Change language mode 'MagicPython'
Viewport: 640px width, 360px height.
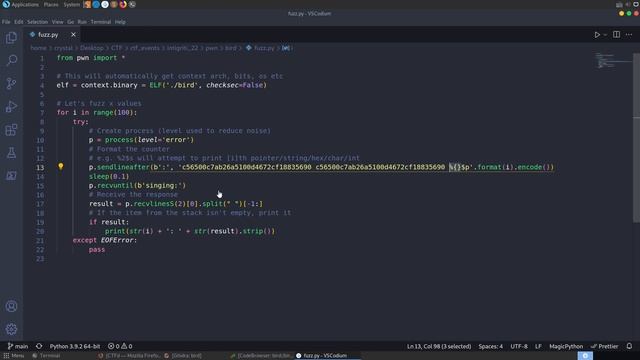pyautogui.click(x=566, y=346)
